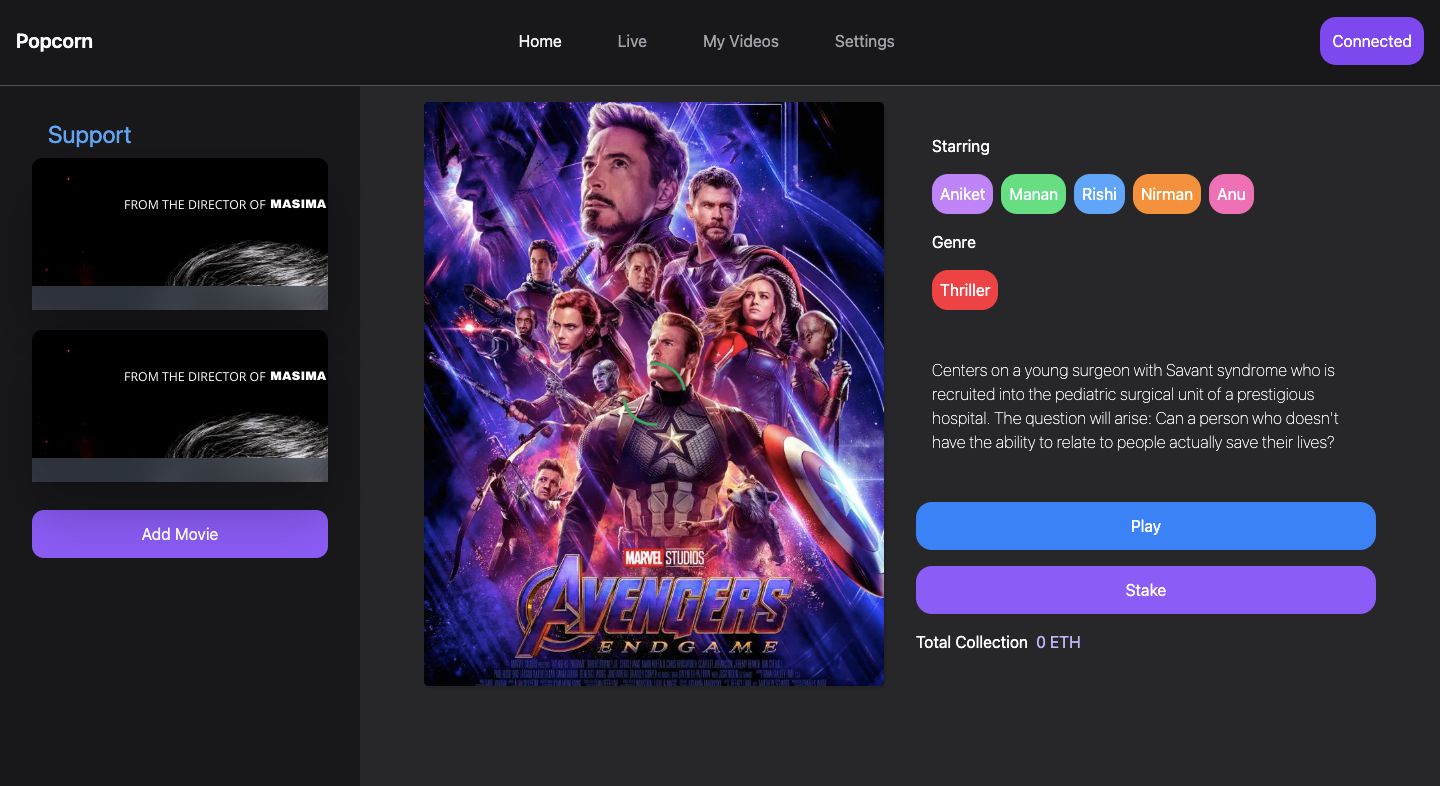Click the Connected wallet button

tap(1372, 41)
